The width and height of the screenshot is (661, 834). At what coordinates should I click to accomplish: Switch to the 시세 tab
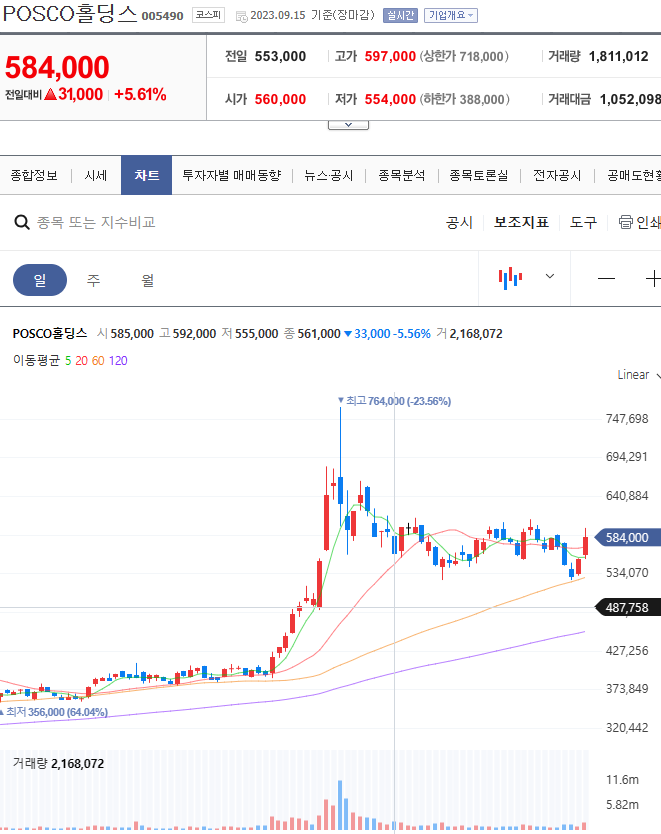coord(96,176)
